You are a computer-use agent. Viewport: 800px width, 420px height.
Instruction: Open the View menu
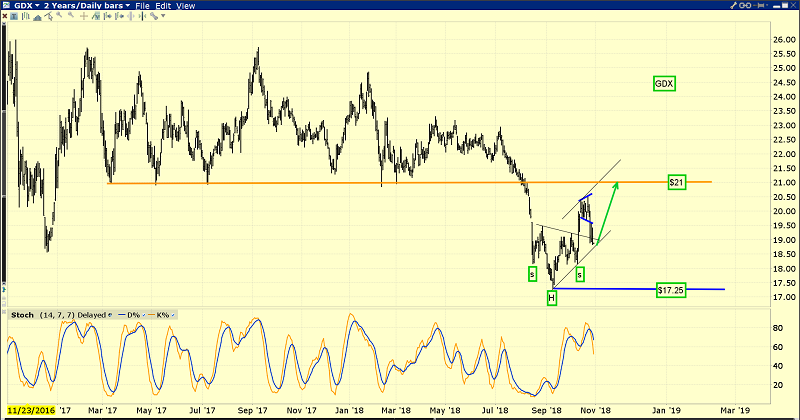click(186, 6)
